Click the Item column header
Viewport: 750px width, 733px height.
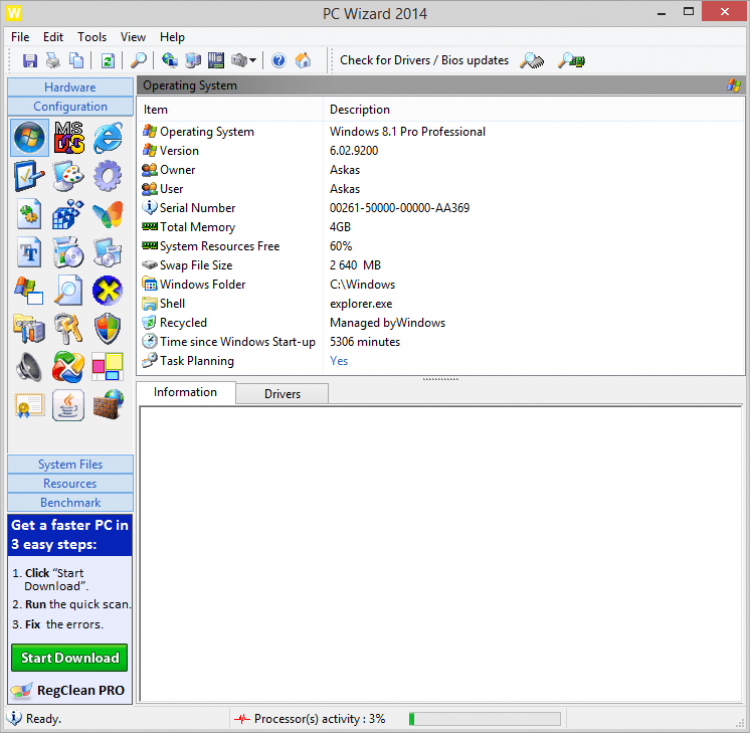230,110
